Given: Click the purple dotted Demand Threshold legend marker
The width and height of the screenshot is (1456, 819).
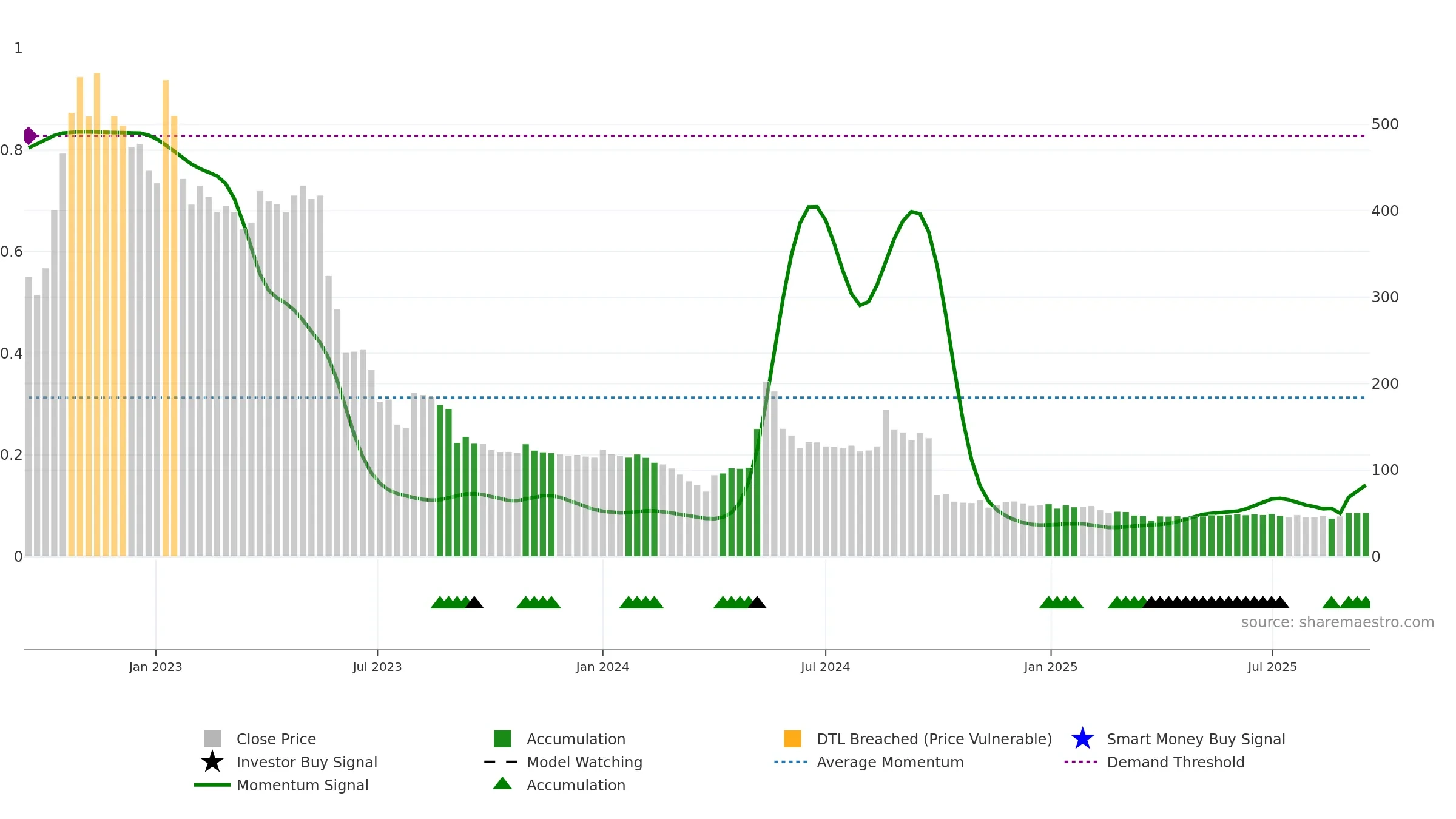Looking at the screenshot, I should click(1081, 762).
